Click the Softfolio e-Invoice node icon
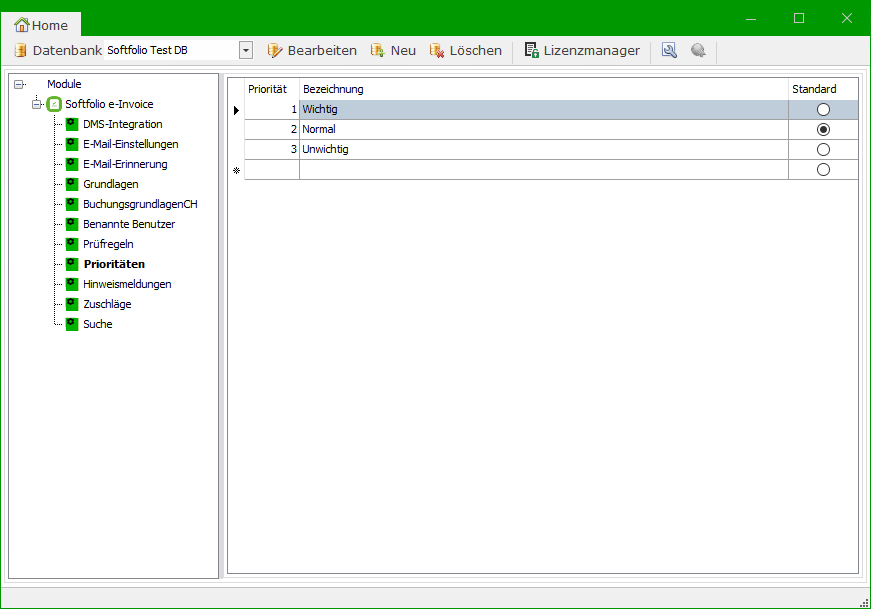Viewport: 871px width, 609px height. point(54,104)
